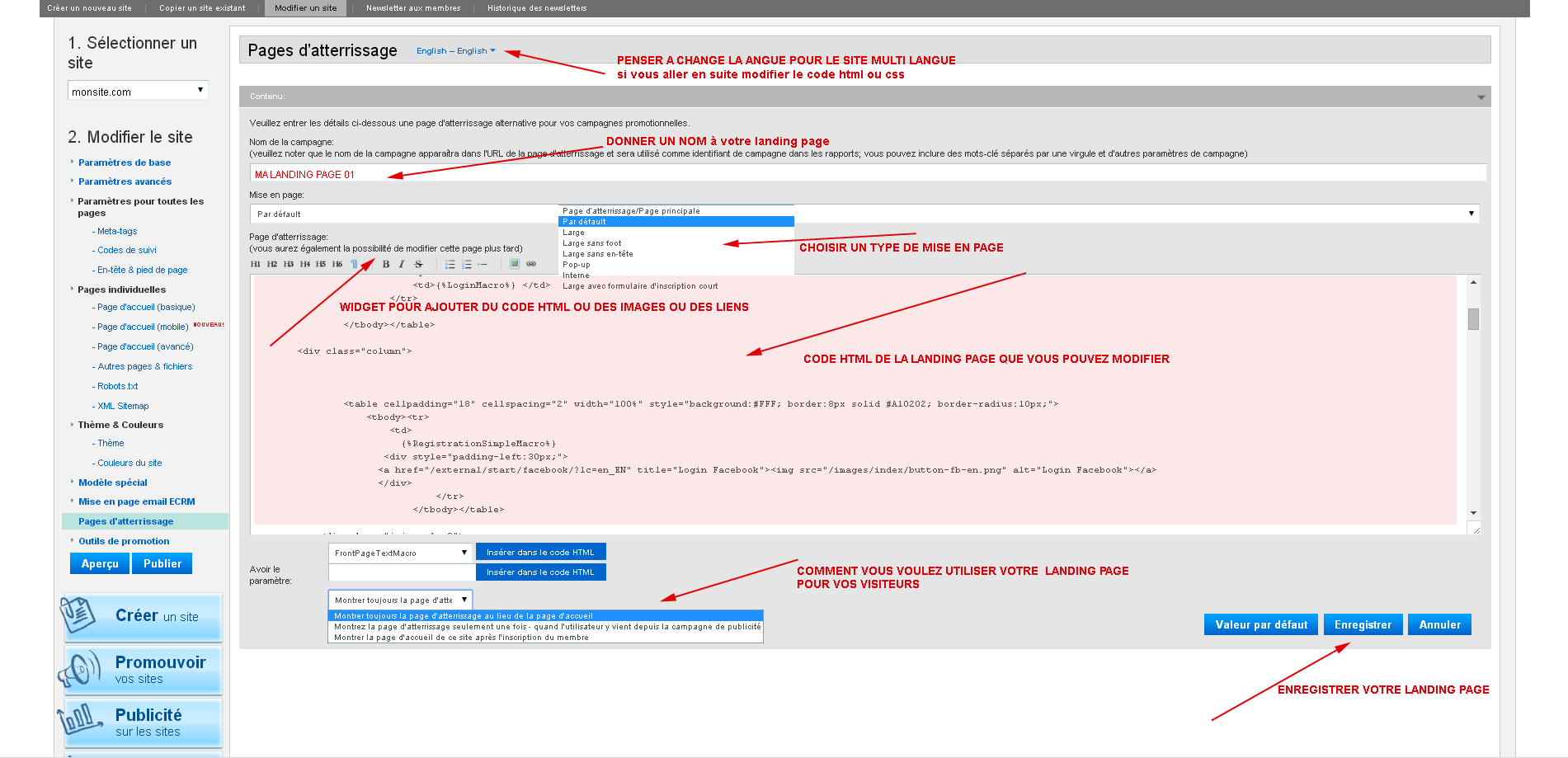Open Page d'accueil (mobile) link
1568x758 pixels.
(x=143, y=327)
